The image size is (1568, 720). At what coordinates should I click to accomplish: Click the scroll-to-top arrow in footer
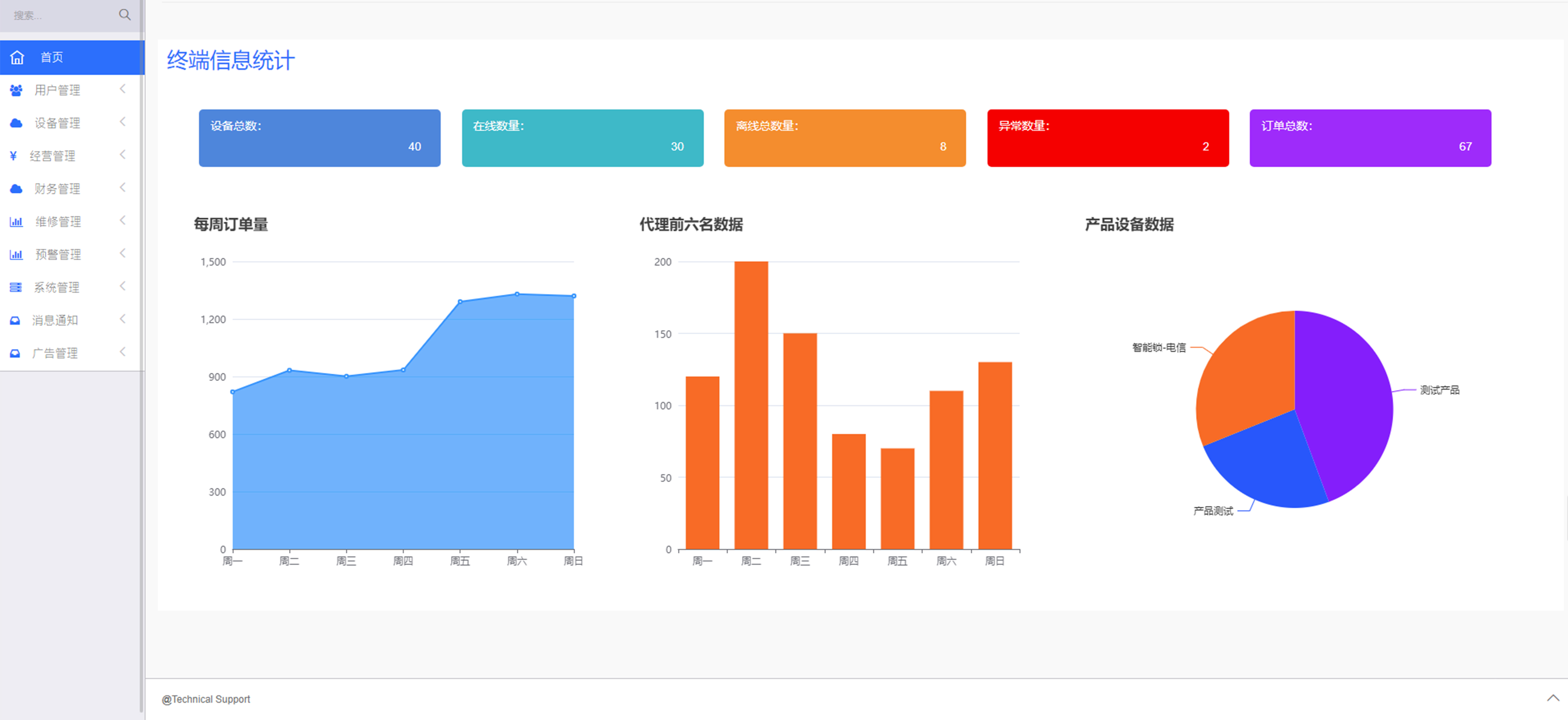coord(1553,697)
